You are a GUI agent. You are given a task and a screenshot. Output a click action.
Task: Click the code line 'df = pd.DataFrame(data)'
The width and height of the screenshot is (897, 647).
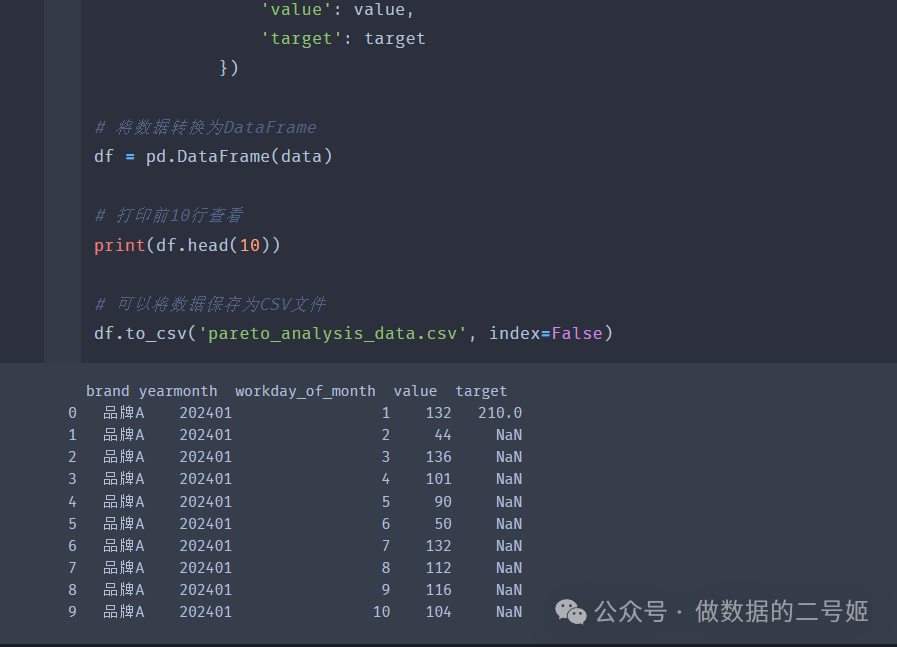213,157
